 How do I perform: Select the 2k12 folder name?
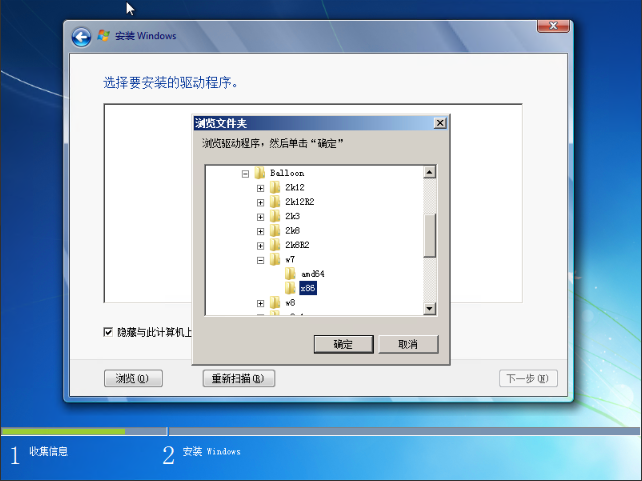coord(295,187)
